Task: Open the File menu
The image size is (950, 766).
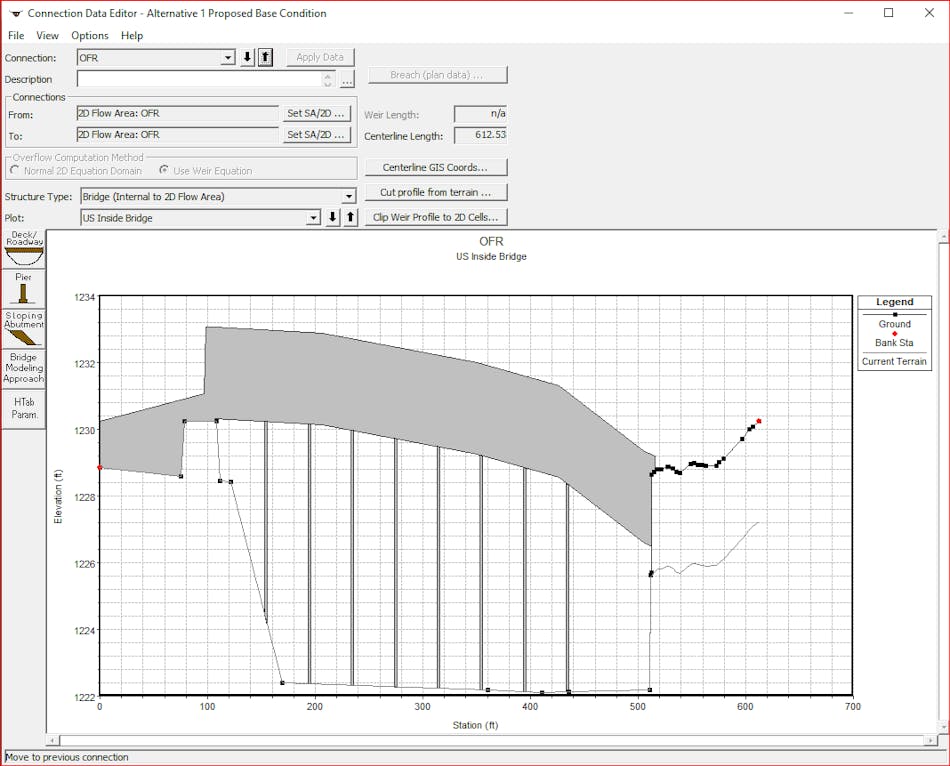Action: coord(16,35)
